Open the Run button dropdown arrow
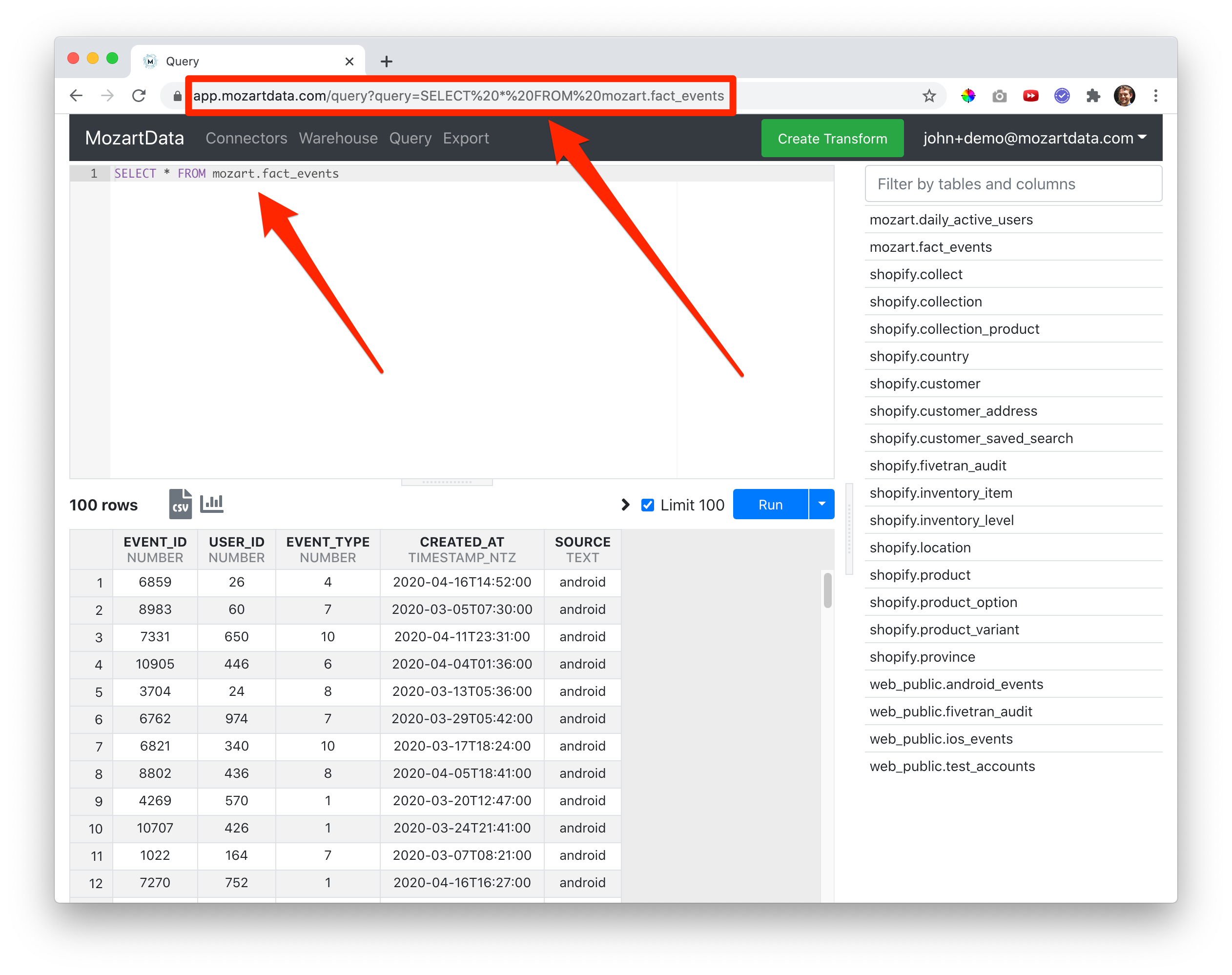 [x=822, y=504]
